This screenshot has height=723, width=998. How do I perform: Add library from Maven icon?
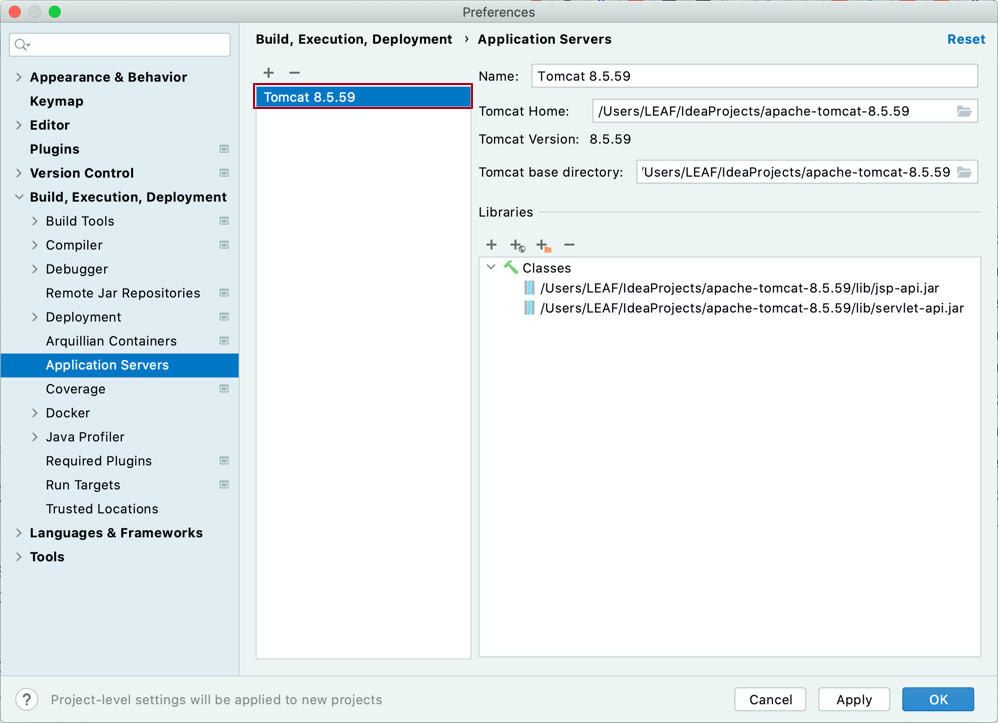517,245
